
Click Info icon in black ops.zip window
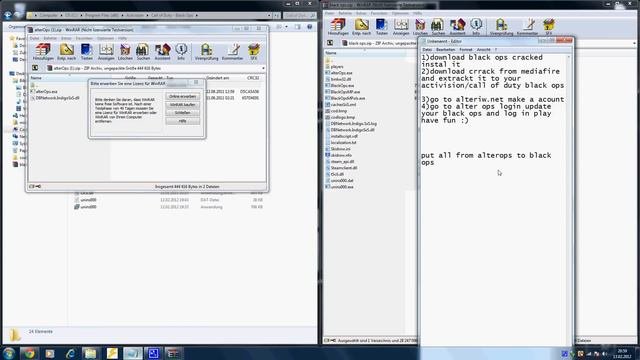point(476,27)
